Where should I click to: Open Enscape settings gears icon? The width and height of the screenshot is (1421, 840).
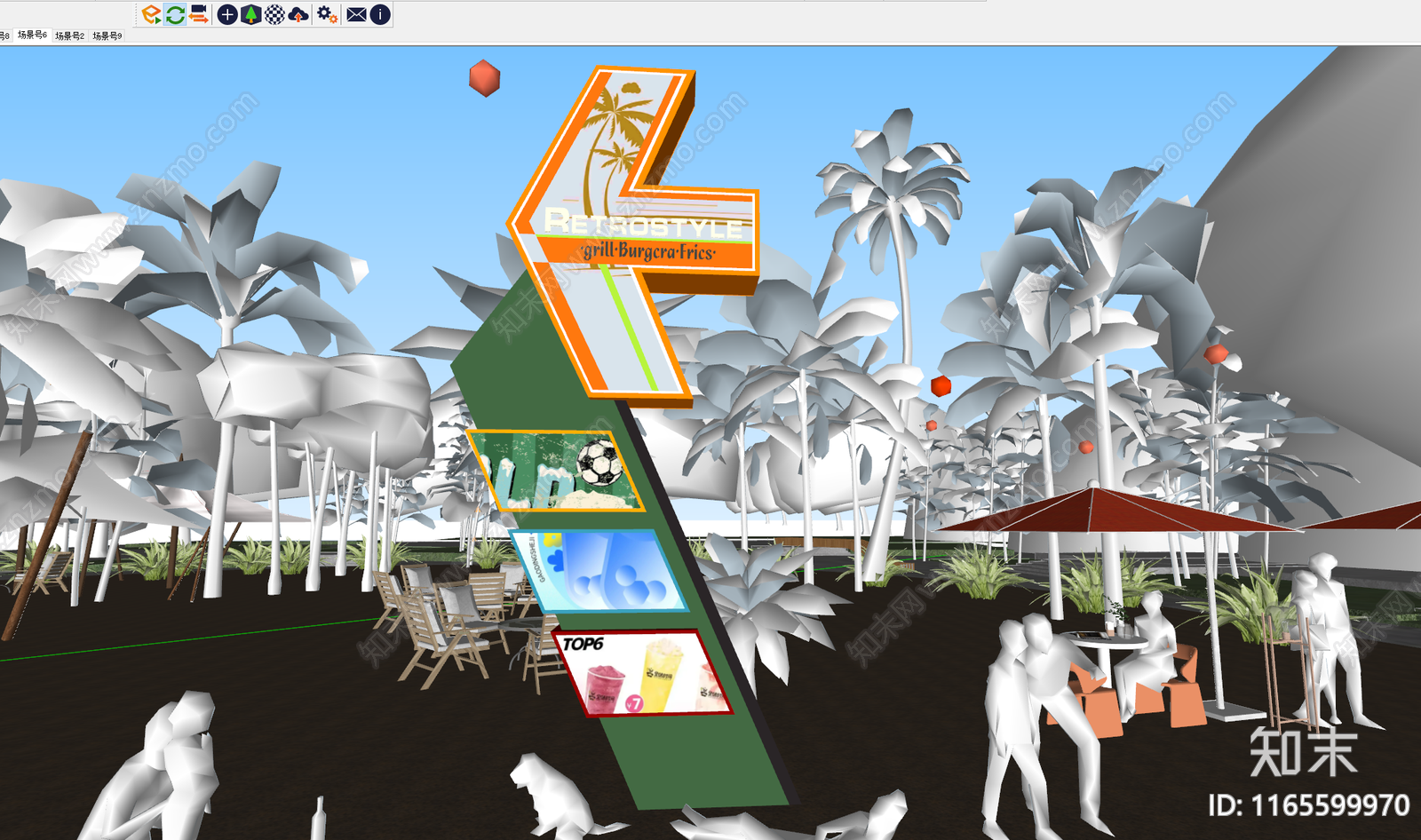tap(327, 14)
